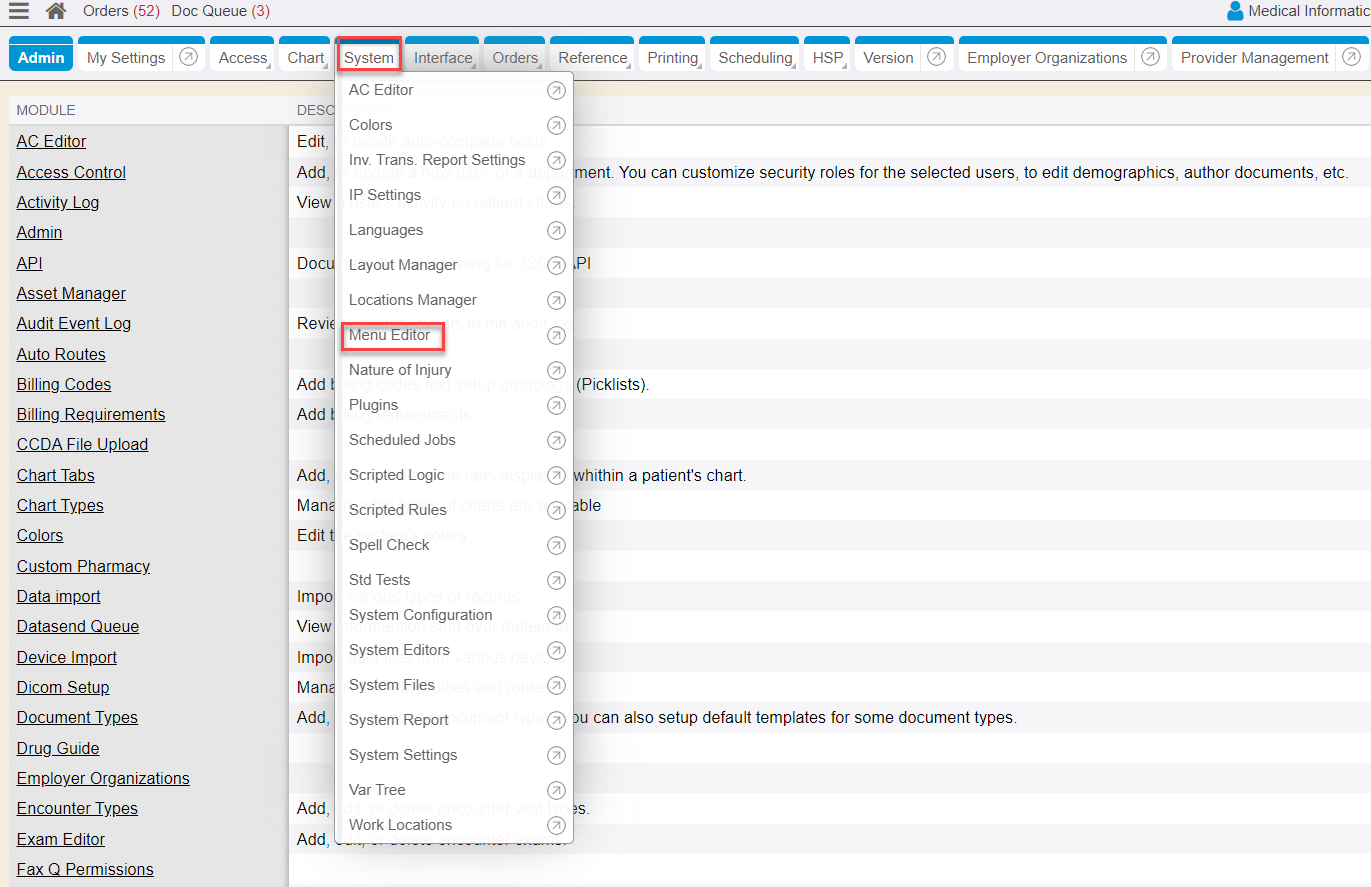Click the pop-out arrow beside AC Editor
Viewport: 1371px width, 887px height.
click(556, 90)
